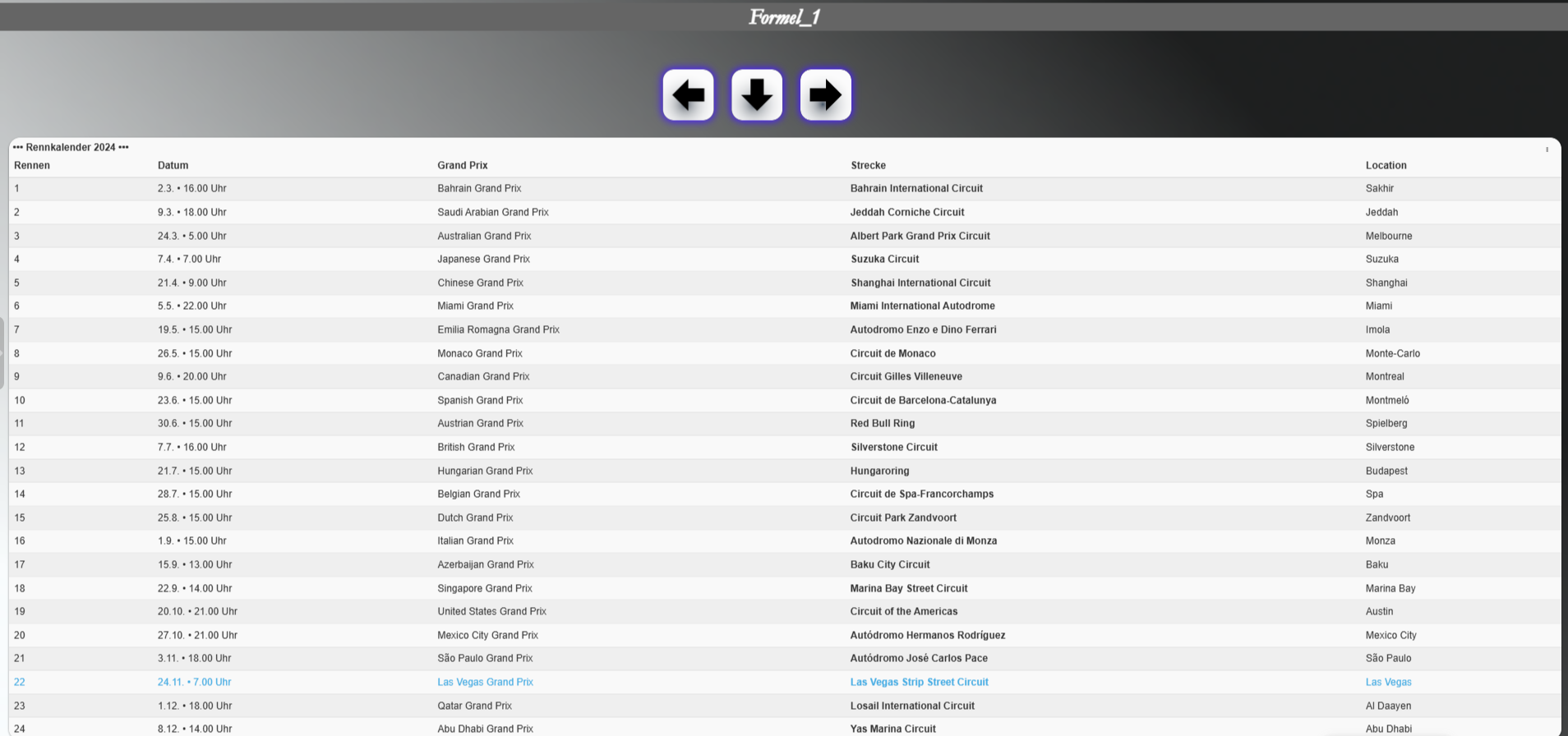Click the Shanghai International Circuit cell
The height and width of the screenshot is (736, 1568).
[x=920, y=283]
